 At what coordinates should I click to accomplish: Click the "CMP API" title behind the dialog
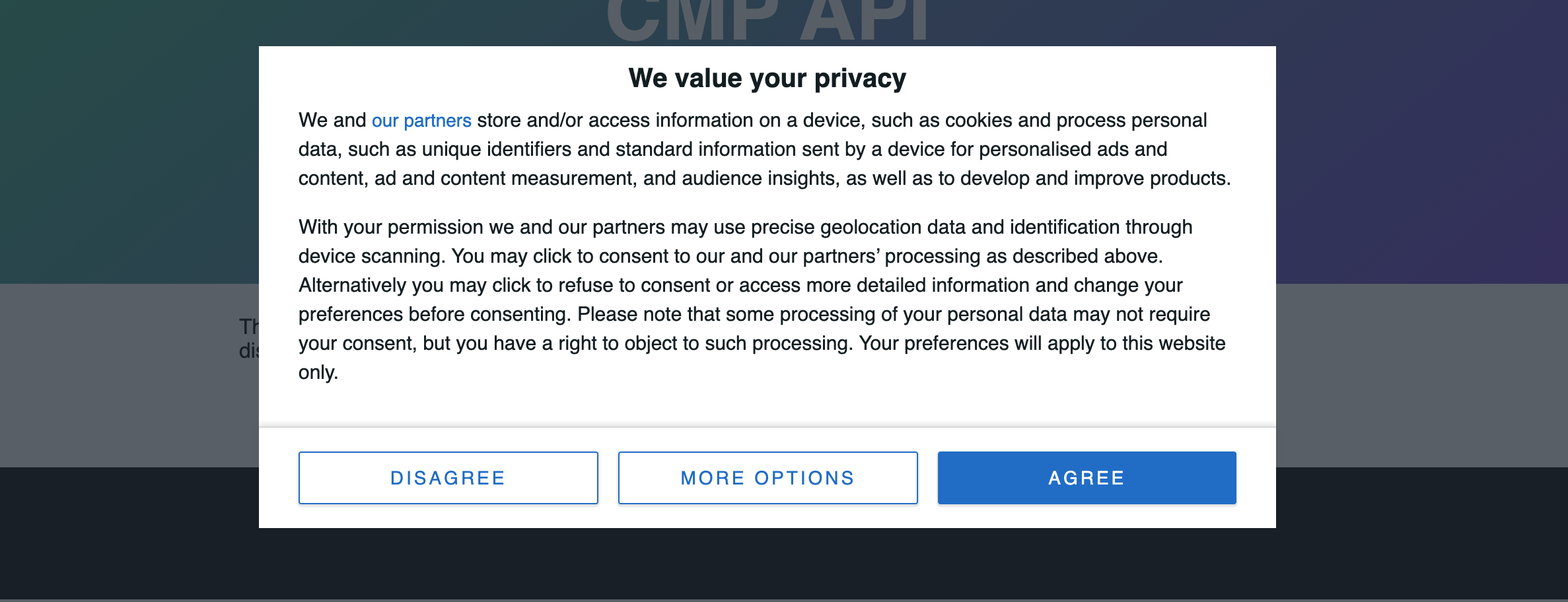767,20
